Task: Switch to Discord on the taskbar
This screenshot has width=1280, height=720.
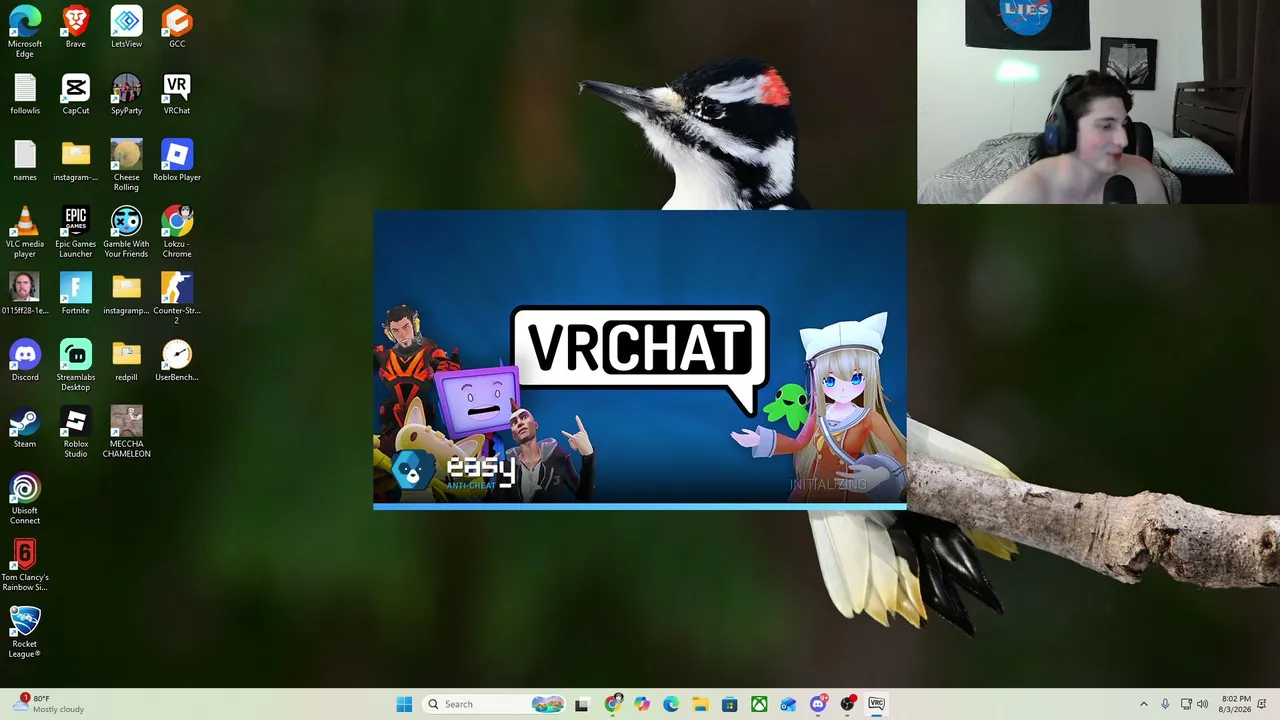Action: [x=818, y=704]
